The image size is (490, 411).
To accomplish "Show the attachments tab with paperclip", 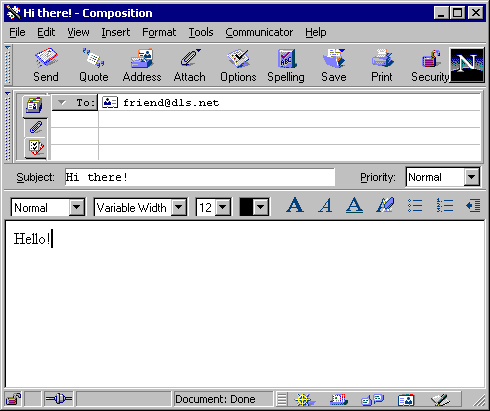I will tap(36, 127).
